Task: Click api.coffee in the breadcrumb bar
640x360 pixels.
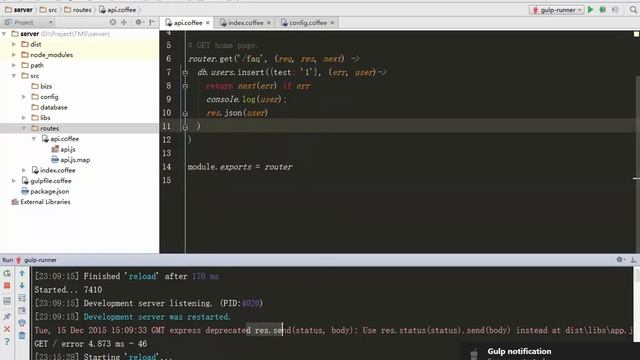Action: coord(118,10)
